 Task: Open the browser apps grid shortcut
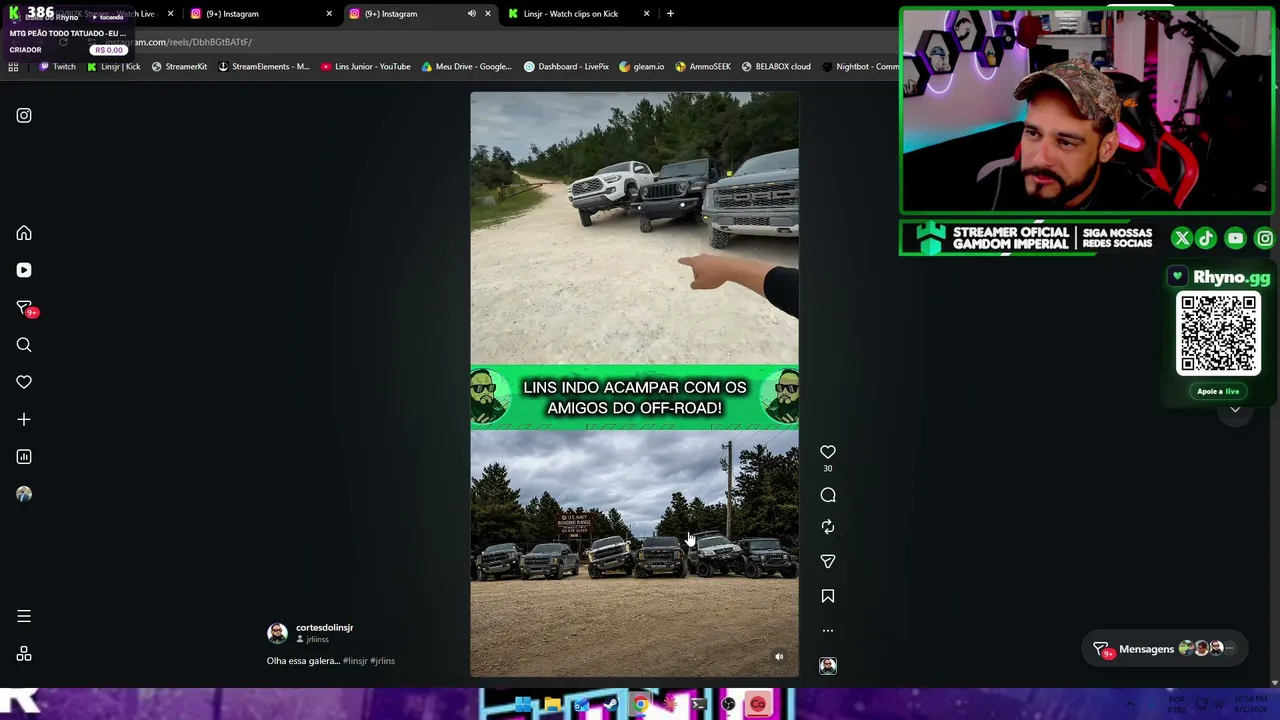(13, 67)
